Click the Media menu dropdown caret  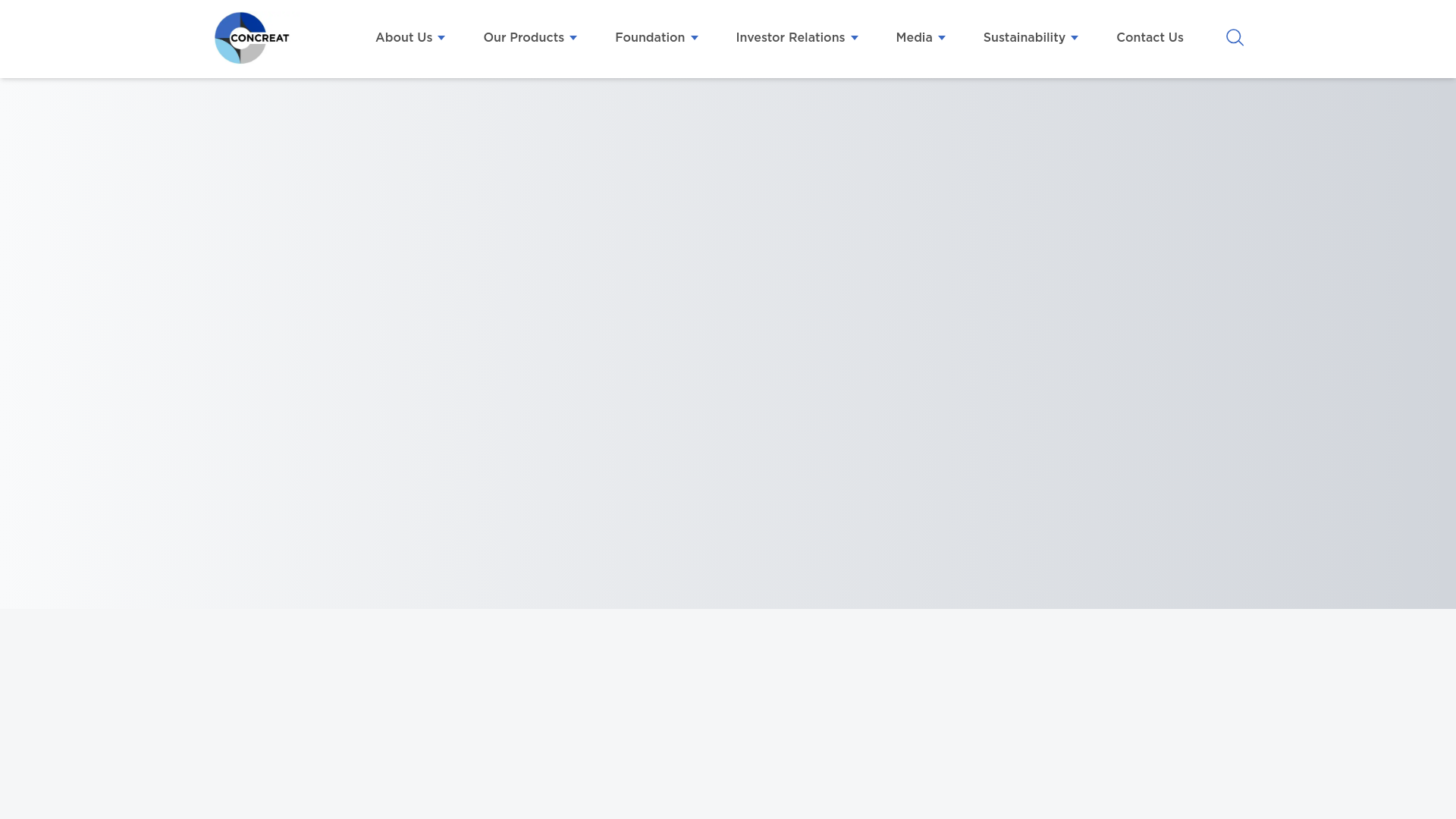tap(942, 38)
